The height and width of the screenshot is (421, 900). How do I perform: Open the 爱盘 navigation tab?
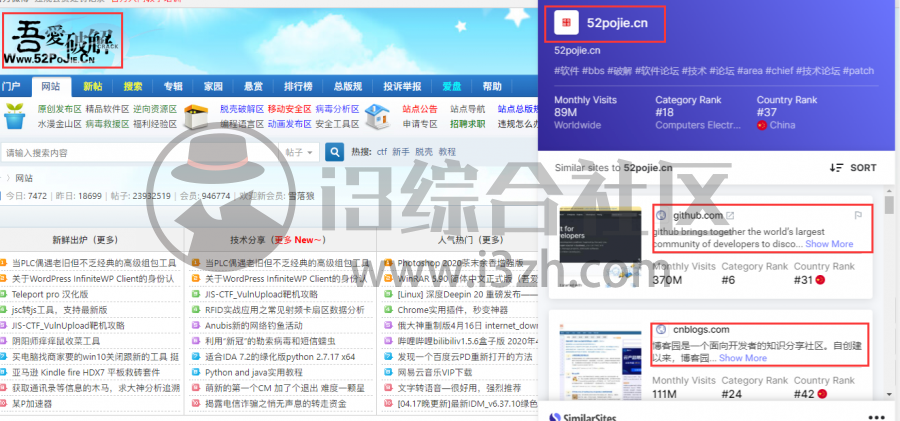pyautogui.click(x=452, y=87)
